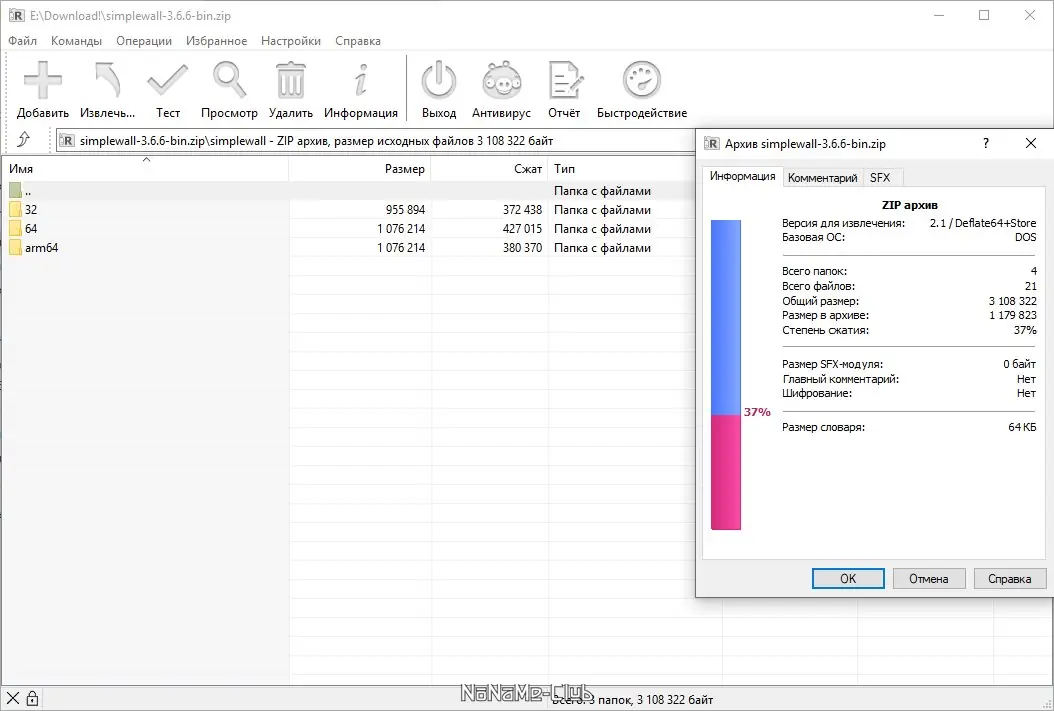1054x711 pixels.
Task: Click the 'Всего файлов:' label
Action: click(x=819, y=286)
